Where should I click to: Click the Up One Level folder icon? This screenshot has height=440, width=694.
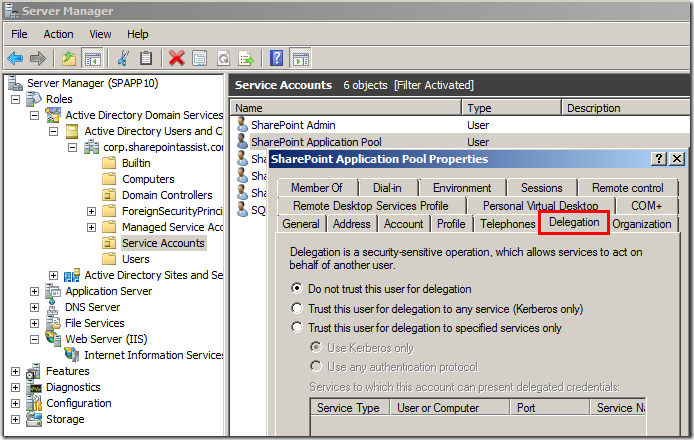68,58
